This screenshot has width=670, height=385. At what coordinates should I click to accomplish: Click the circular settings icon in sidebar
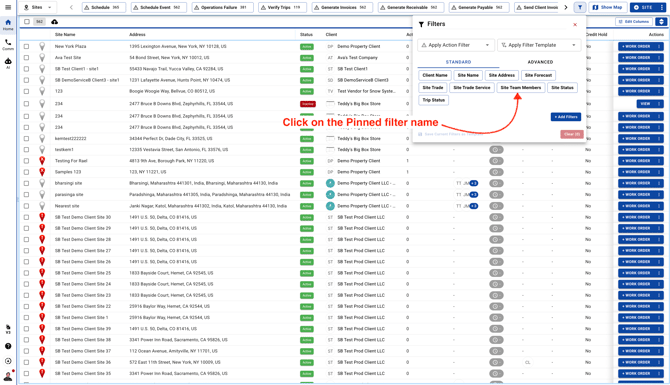8,361
